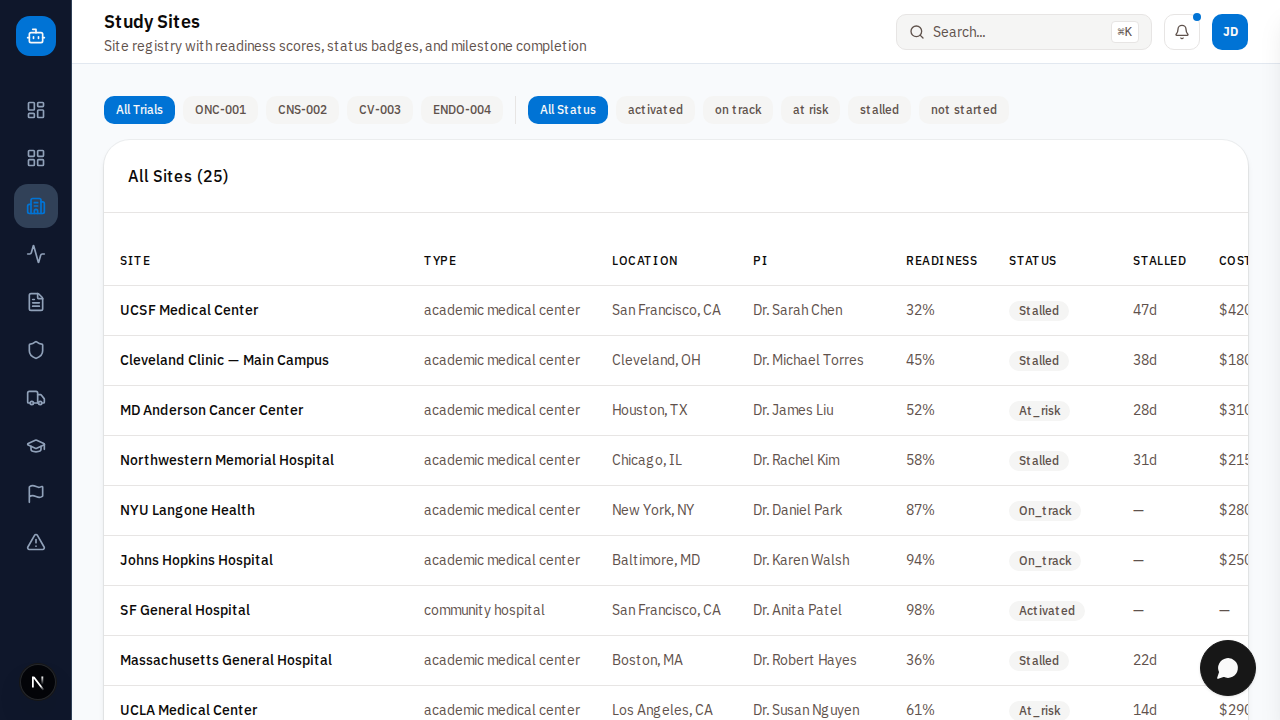Sort by the STALLED column header
This screenshot has width=1280, height=720.
1160,261
